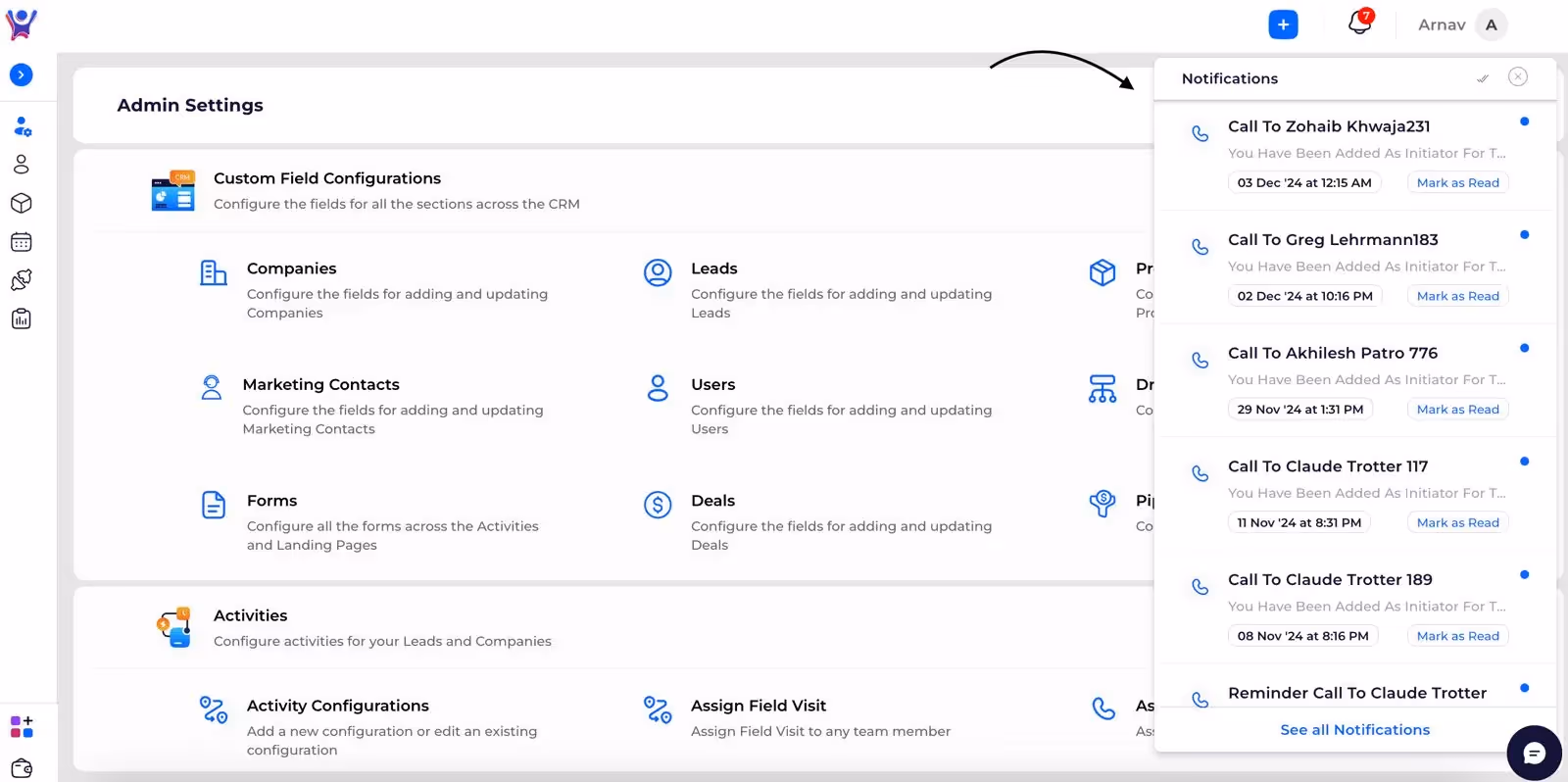
Task: Open Call To Claude Trotter 189 notification
Action: coord(1330,580)
